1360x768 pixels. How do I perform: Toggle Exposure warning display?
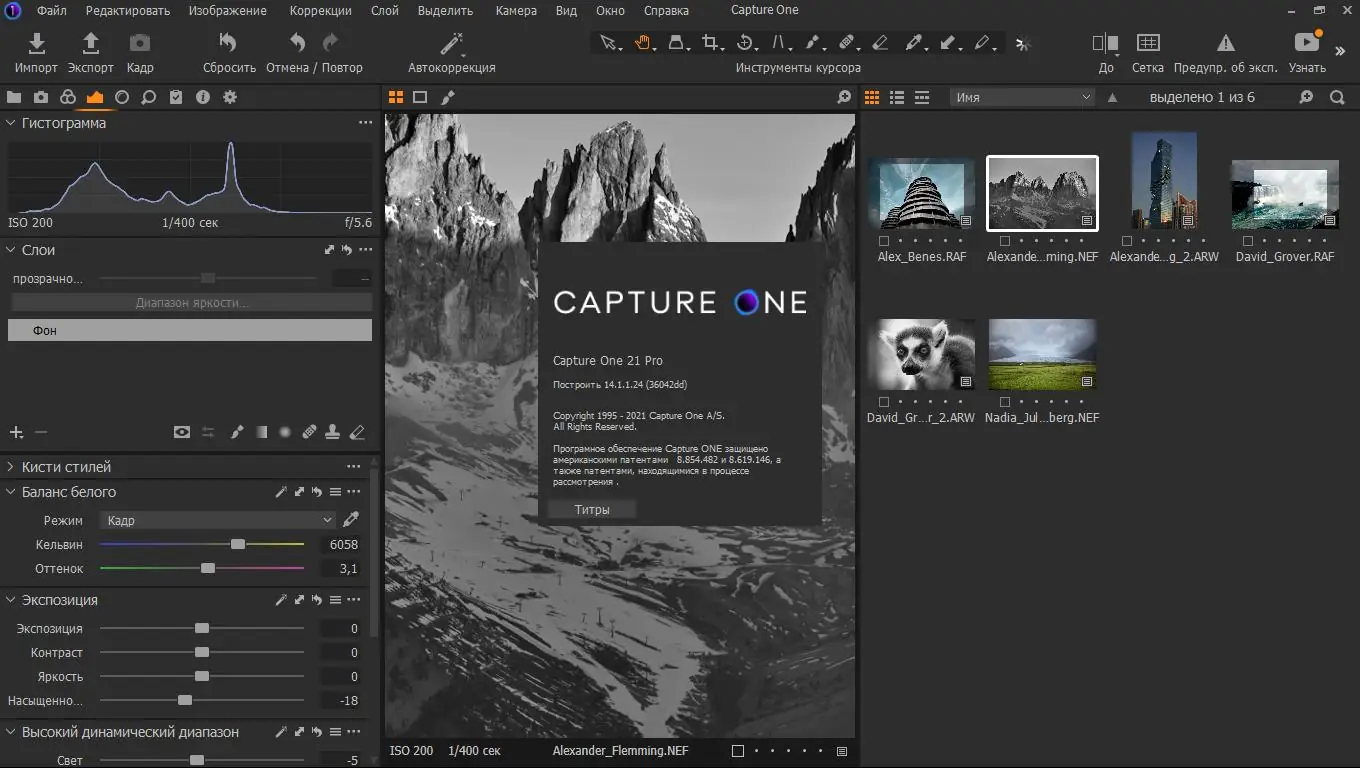point(1225,50)
